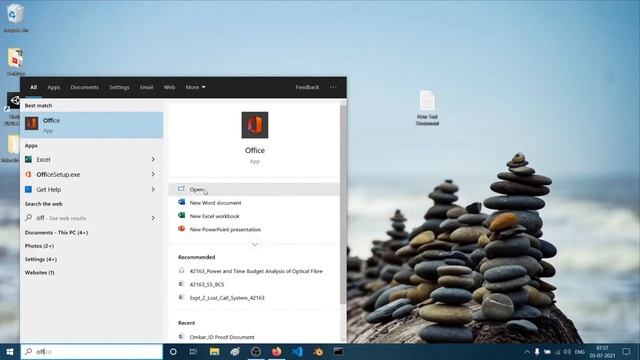The width and height of the screenshot is (640, 360).
Task: Open Task View from taskbar
Action: [x=193, y=351]
